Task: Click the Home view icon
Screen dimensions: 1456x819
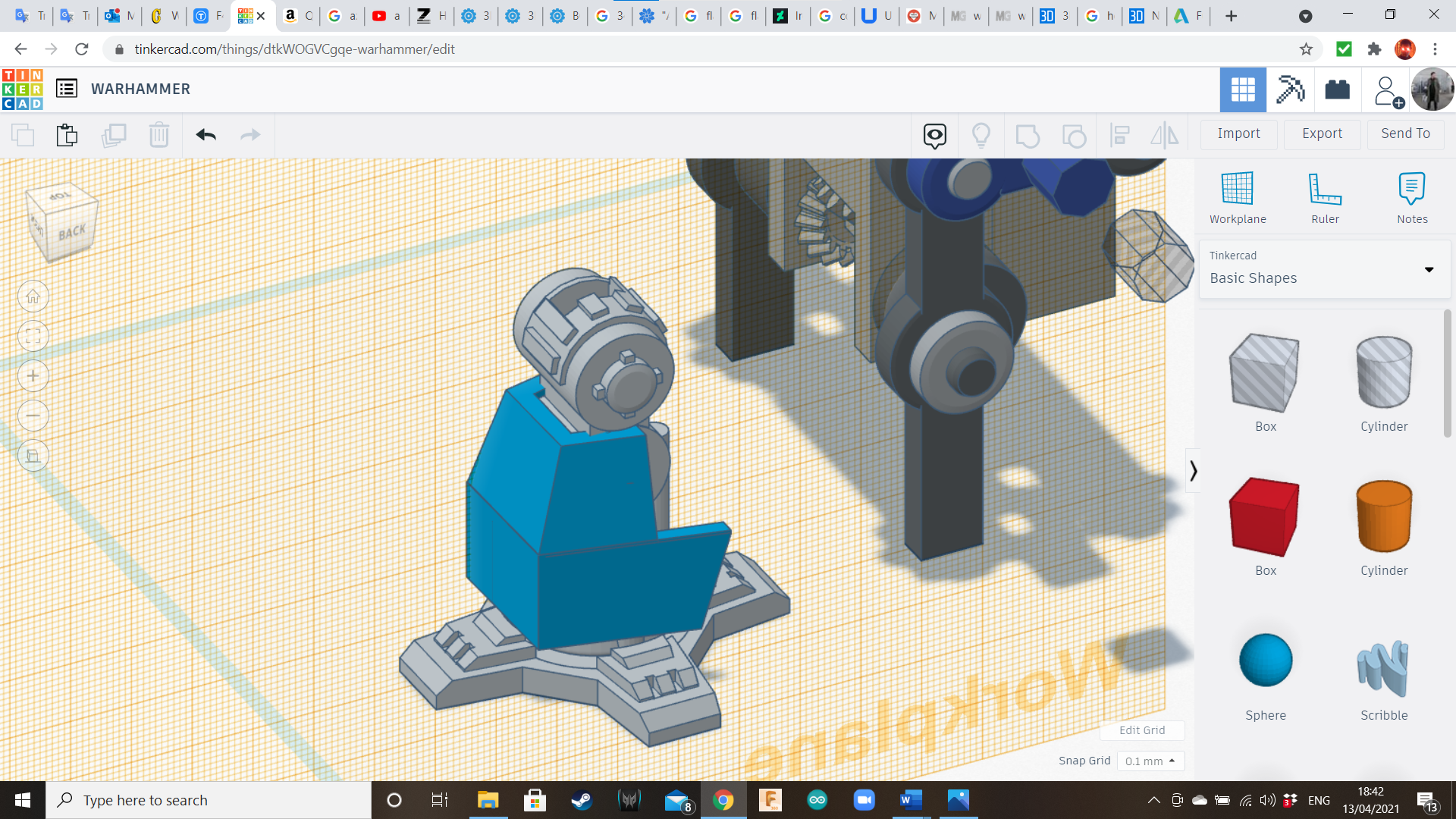Action: click(x=33, y=297)
